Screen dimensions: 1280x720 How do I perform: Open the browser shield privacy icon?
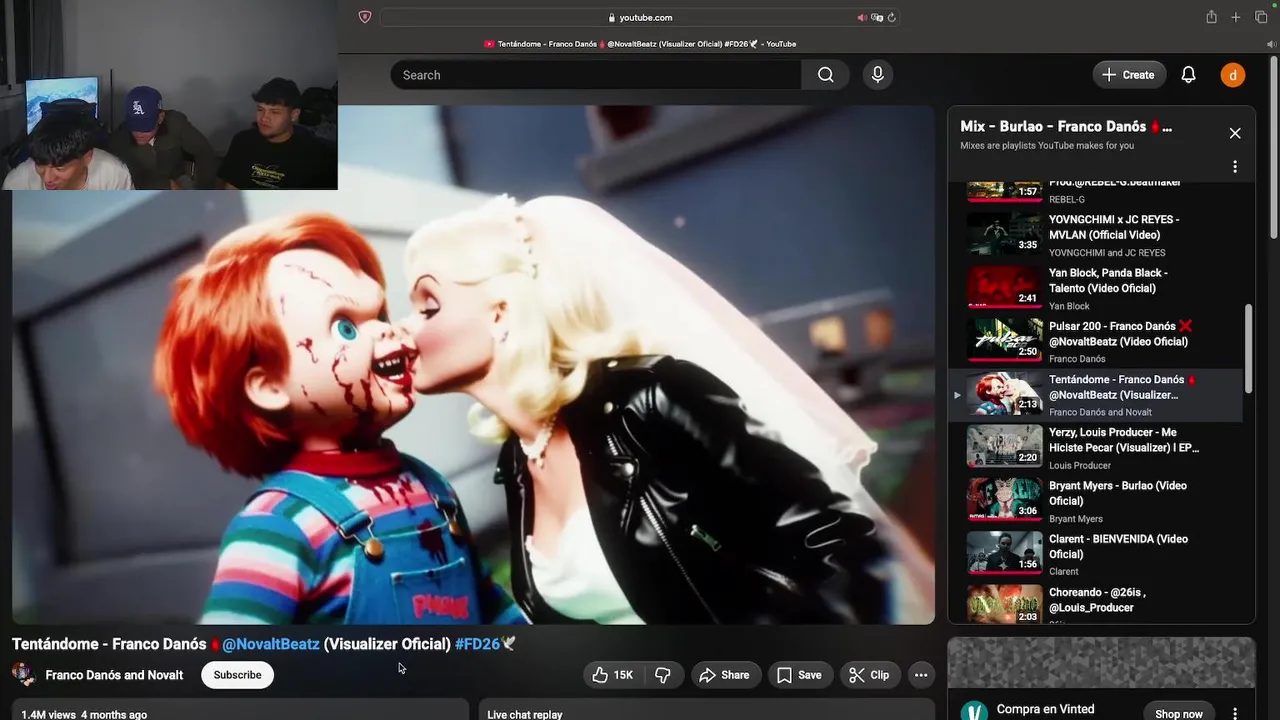pyautogui.click(x=365, y=17)
